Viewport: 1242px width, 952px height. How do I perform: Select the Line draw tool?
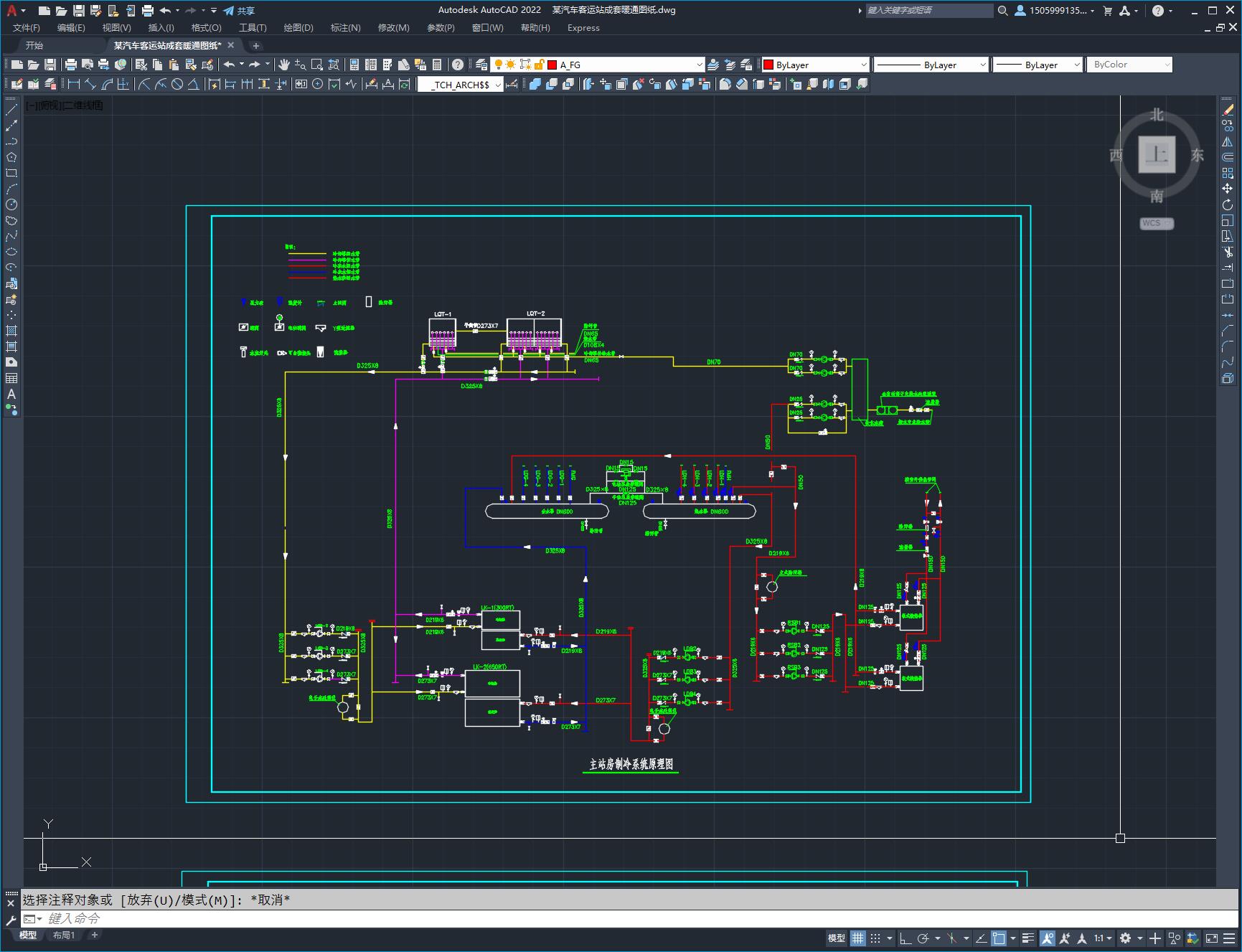coord(11,110)
